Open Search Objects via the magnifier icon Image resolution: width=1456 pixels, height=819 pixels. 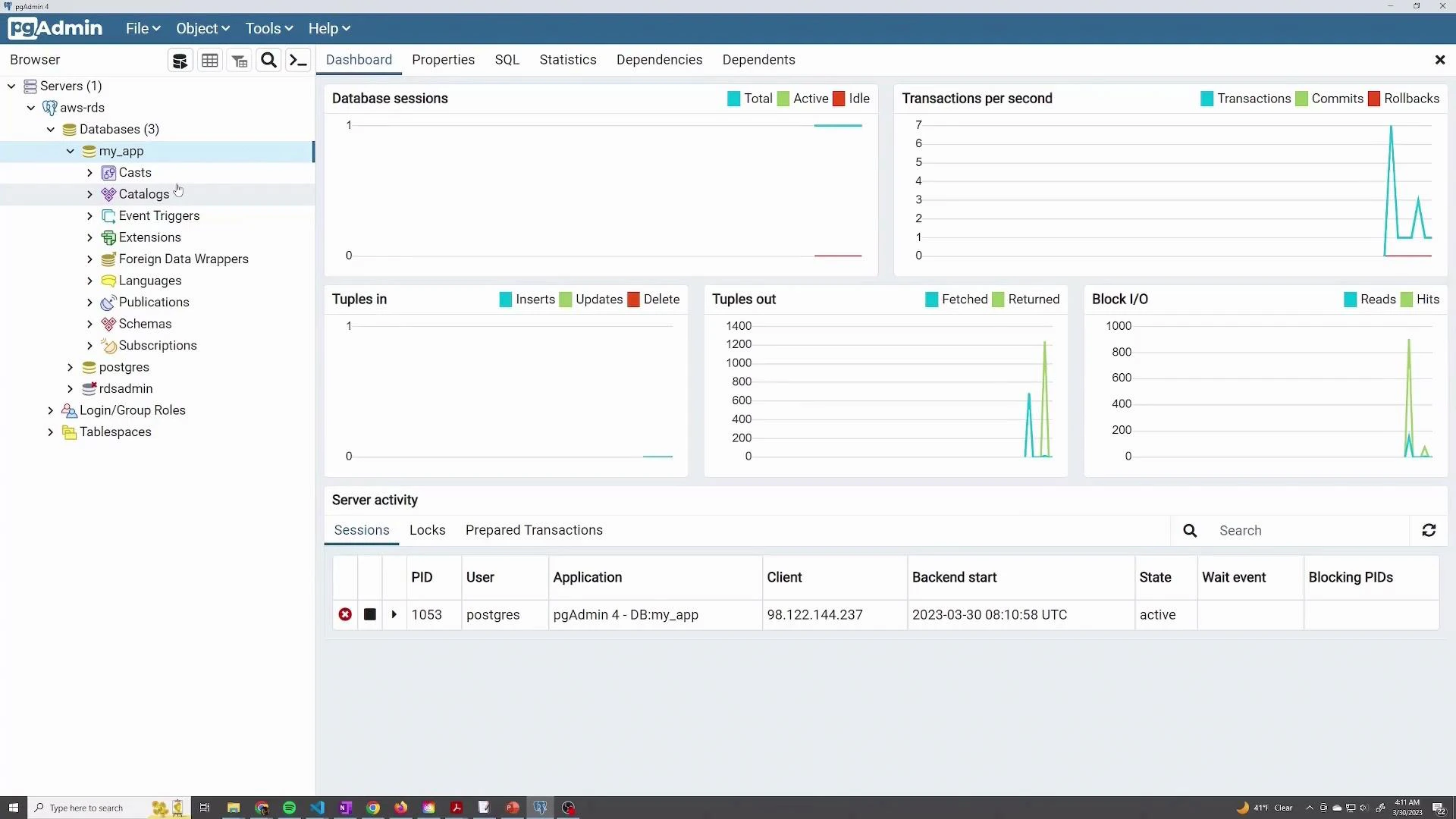[x=269, y=60]
